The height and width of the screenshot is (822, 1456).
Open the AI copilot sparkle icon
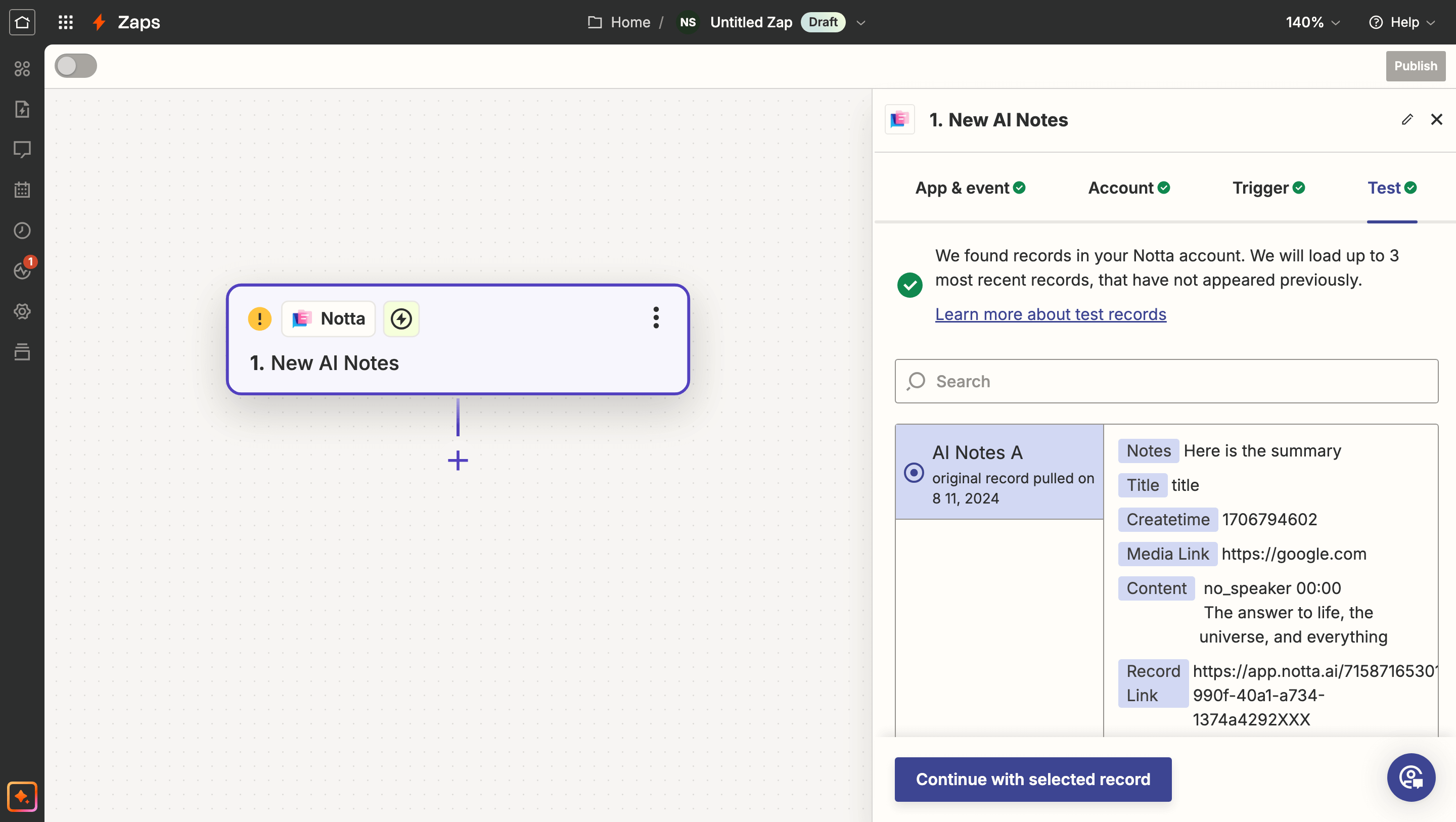click(x=22, y=797)
